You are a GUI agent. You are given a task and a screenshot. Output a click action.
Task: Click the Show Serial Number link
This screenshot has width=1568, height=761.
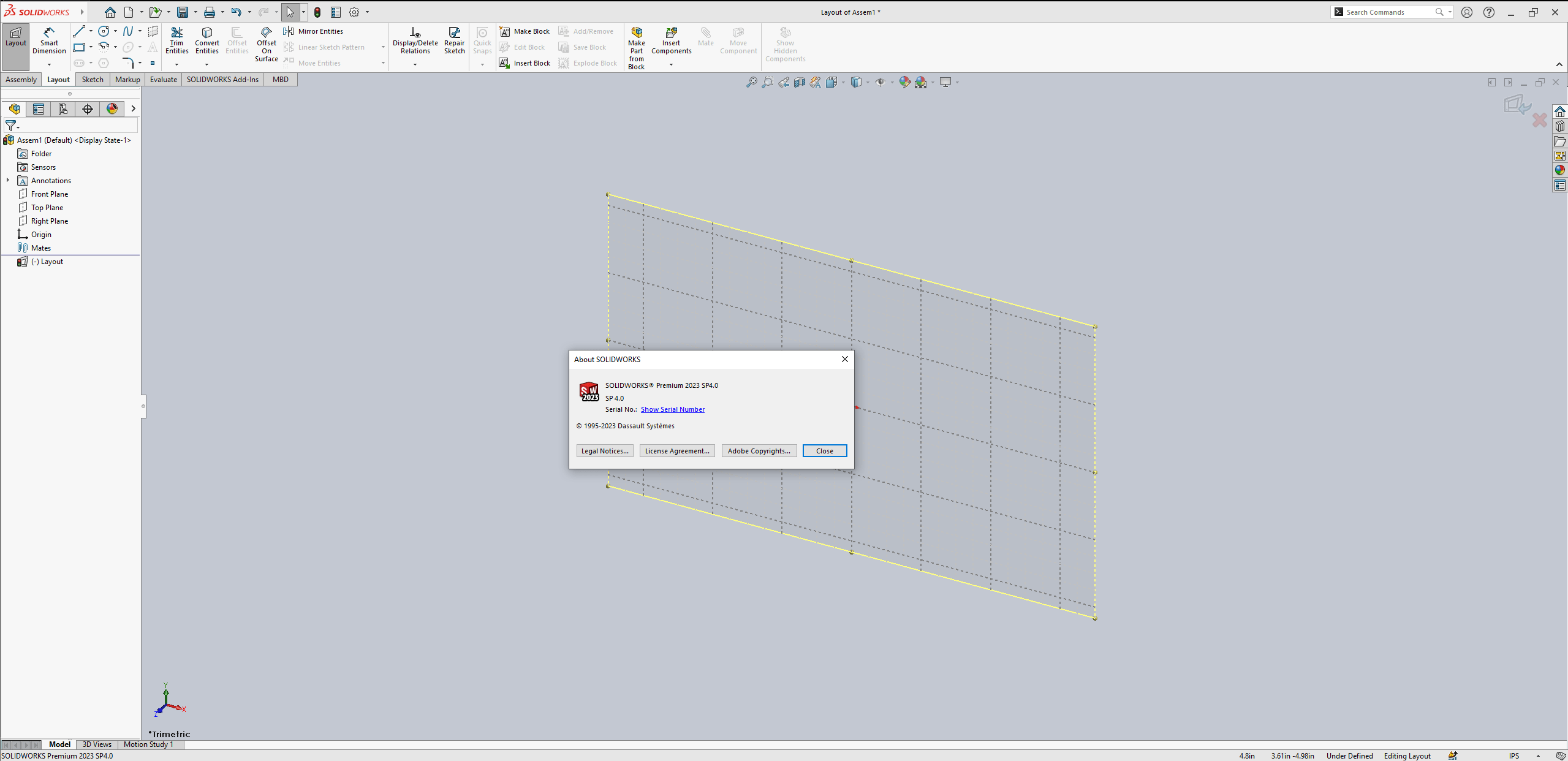[x=672, y=409]
